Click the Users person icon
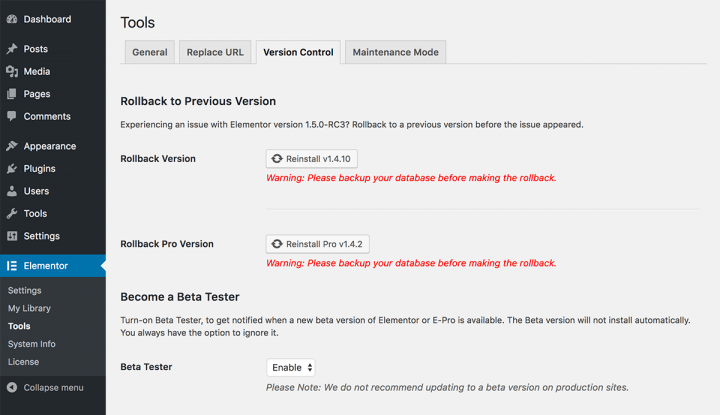The height and width of the screenshot is (415, 720). (12, 191)
